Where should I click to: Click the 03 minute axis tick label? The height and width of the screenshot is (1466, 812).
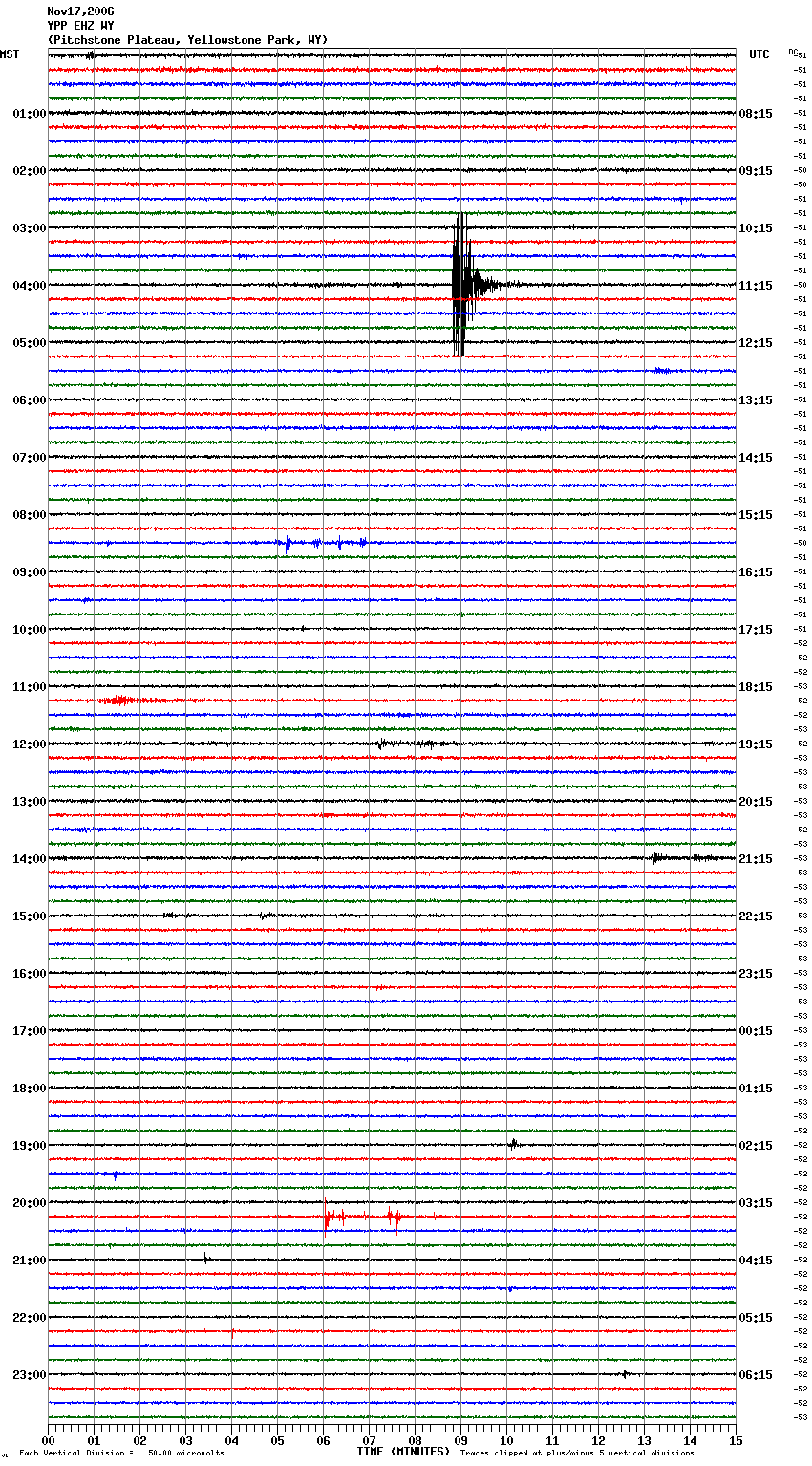[x=186, y=1440]
